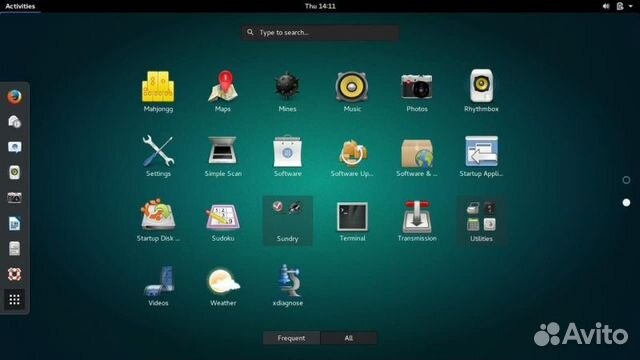Launch Simple Scan

tap(223, 156)
